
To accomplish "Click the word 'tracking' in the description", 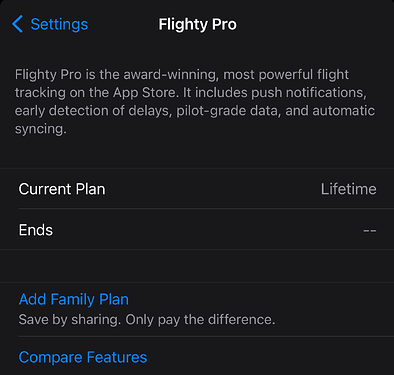I will click(40, 93).
